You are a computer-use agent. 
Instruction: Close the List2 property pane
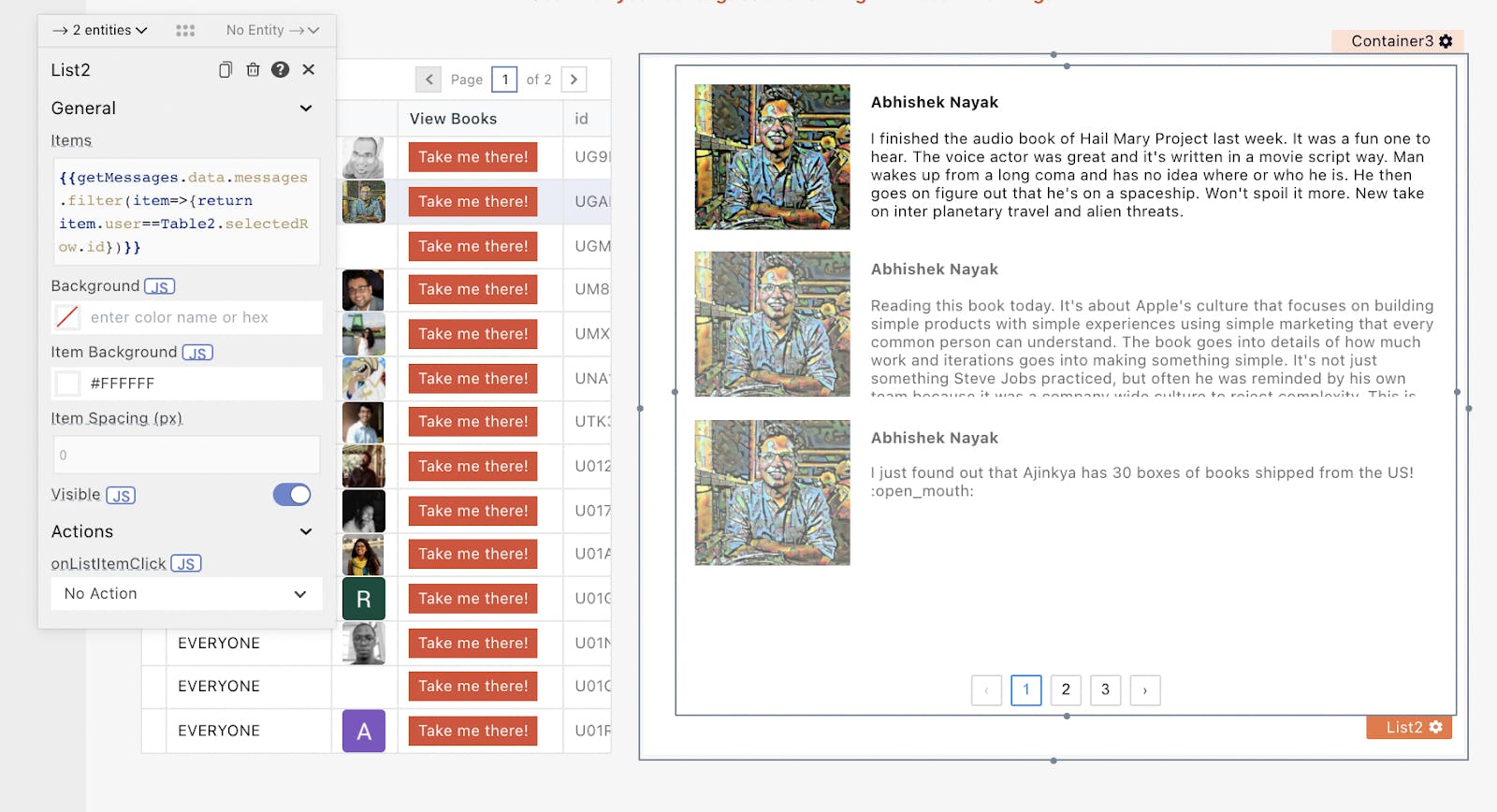(x=309, y=70)
